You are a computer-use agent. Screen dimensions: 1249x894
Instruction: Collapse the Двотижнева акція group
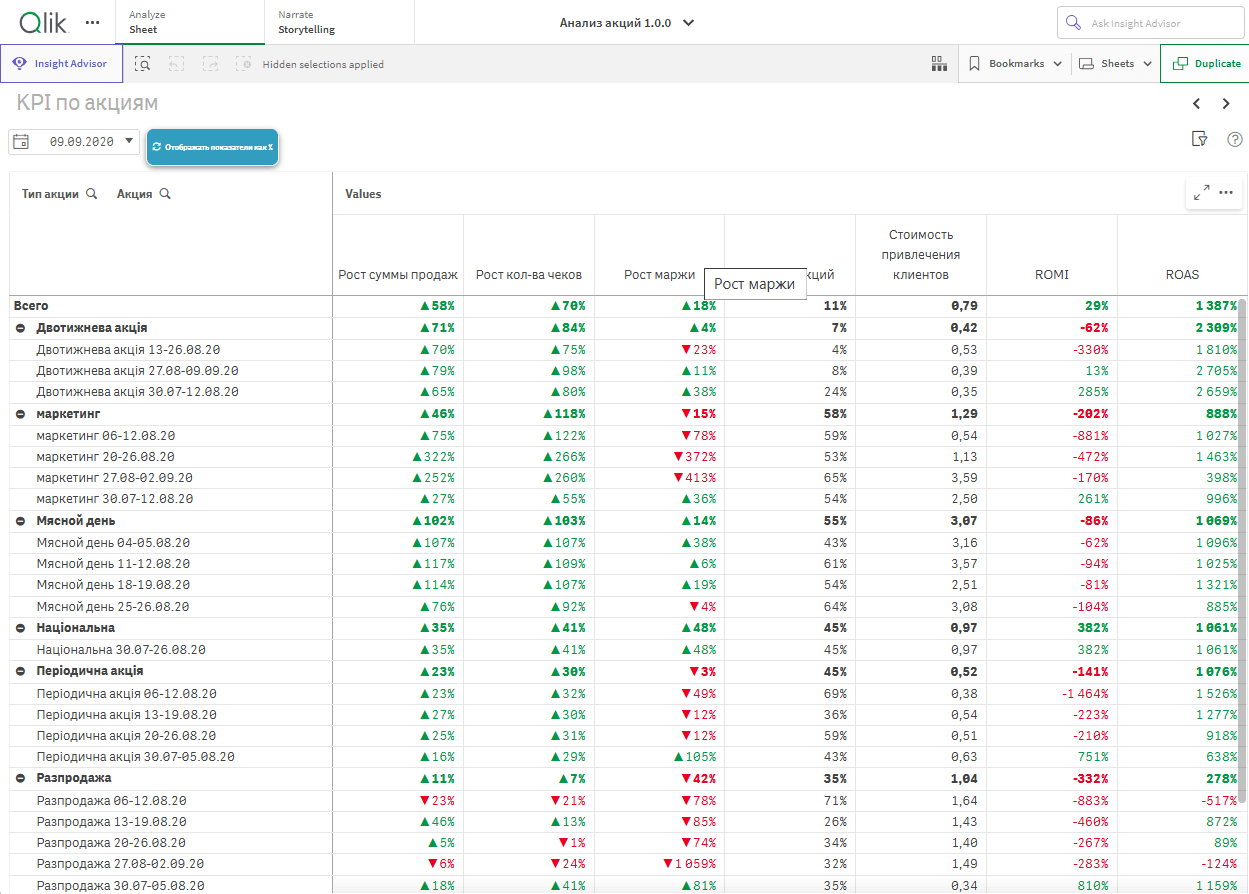[x=21, y=328]
